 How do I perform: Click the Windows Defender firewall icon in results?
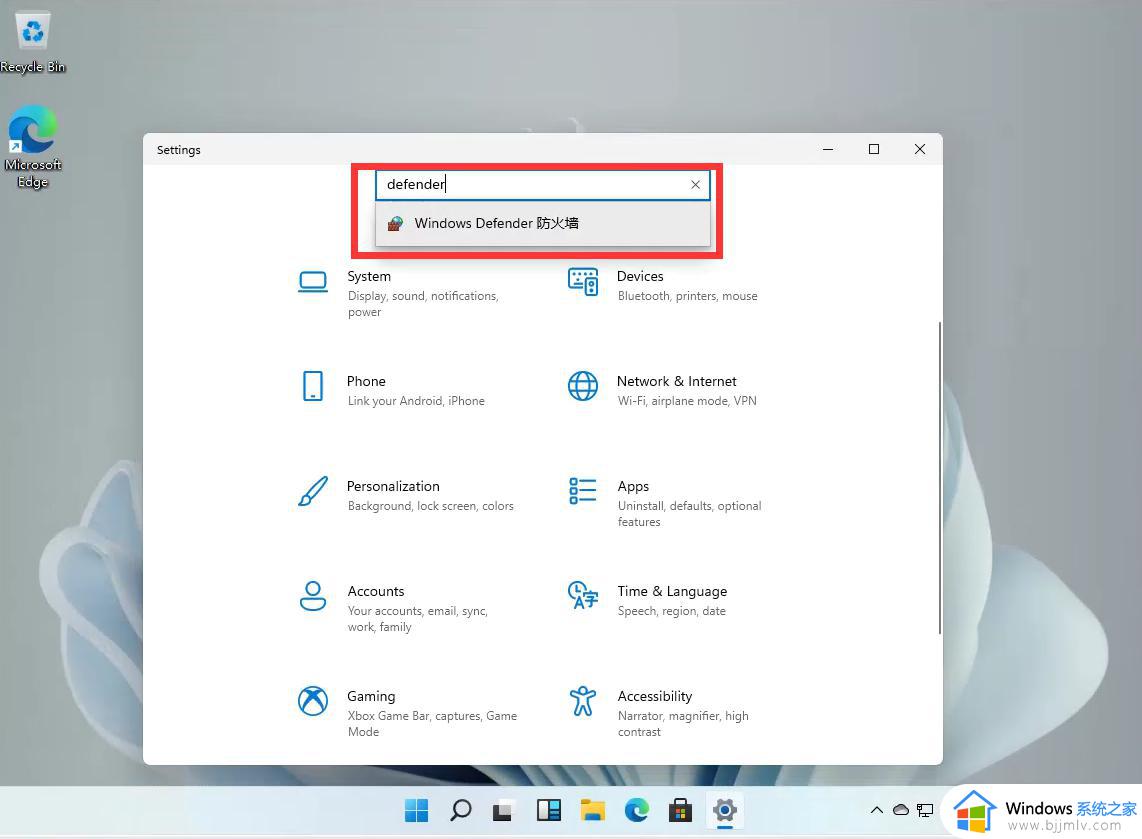(x=395, y=224)
